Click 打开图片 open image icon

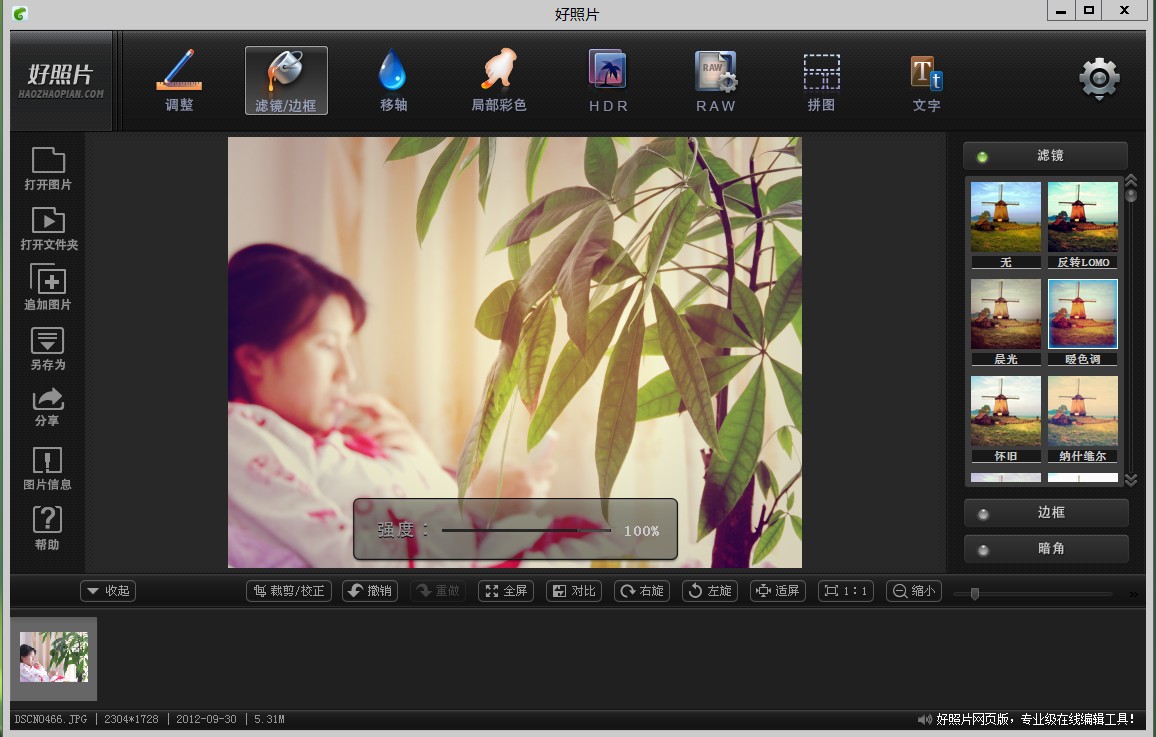(48, 168)
